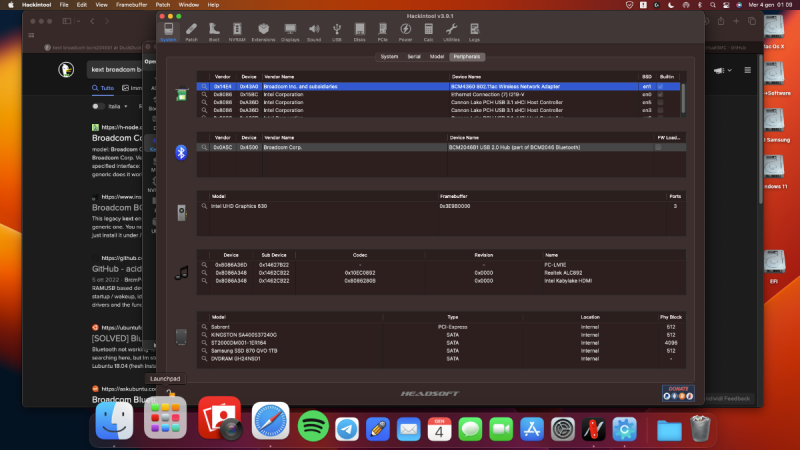The height and width of the screenshot is (450, 800).
Task: Open the Utilities toolbar section
Action: pos(451,32)
